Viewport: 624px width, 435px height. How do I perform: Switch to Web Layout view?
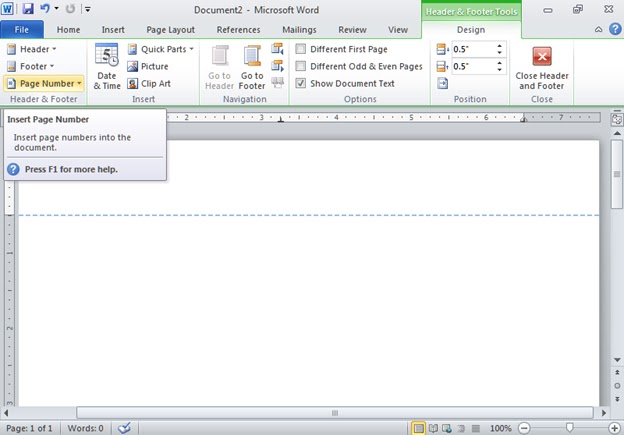click(447, 428)
